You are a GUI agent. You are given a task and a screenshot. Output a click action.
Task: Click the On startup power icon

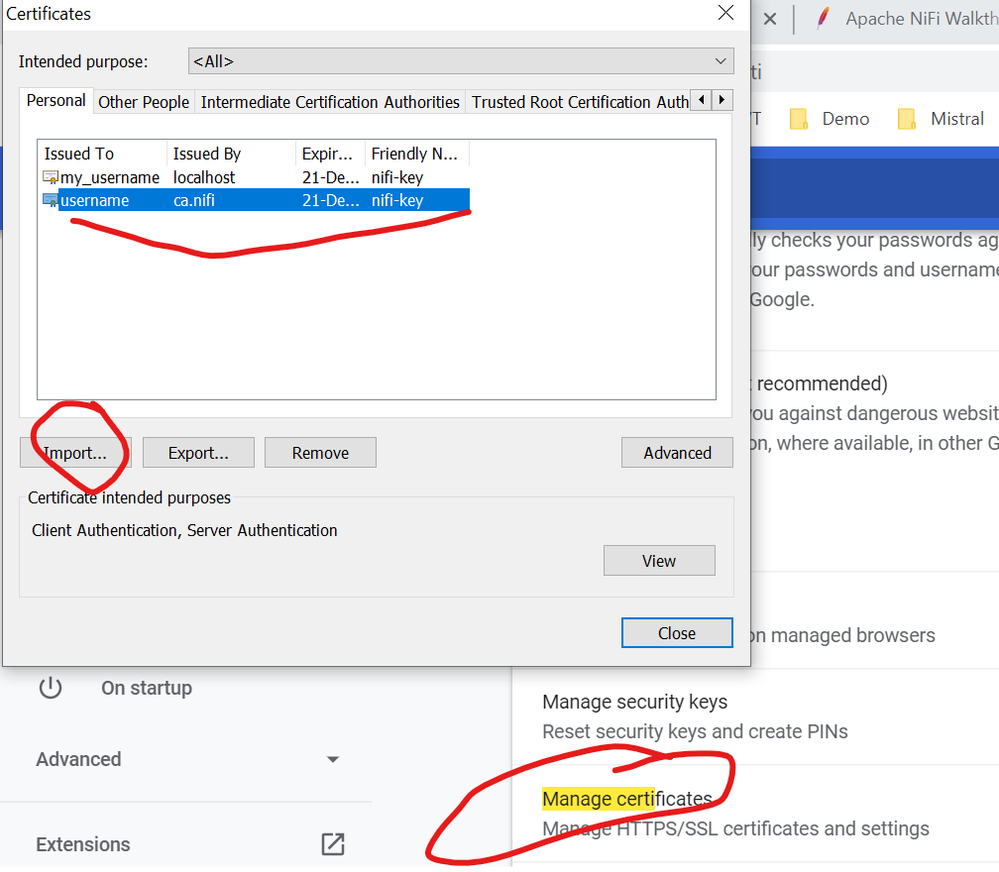[x=50, y=688]
